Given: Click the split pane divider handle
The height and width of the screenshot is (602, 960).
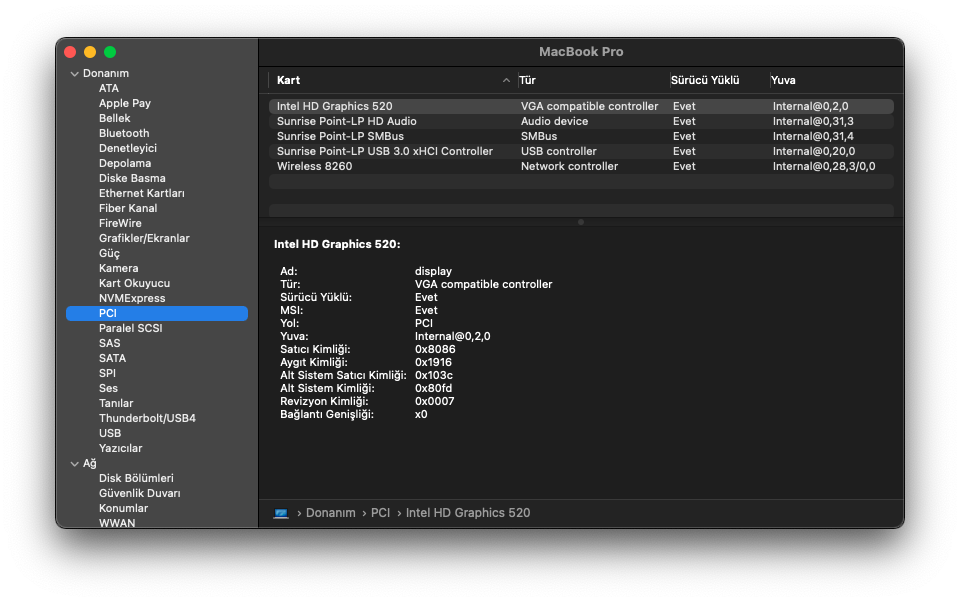Looking at the screenshot, I should coord(581,222).
